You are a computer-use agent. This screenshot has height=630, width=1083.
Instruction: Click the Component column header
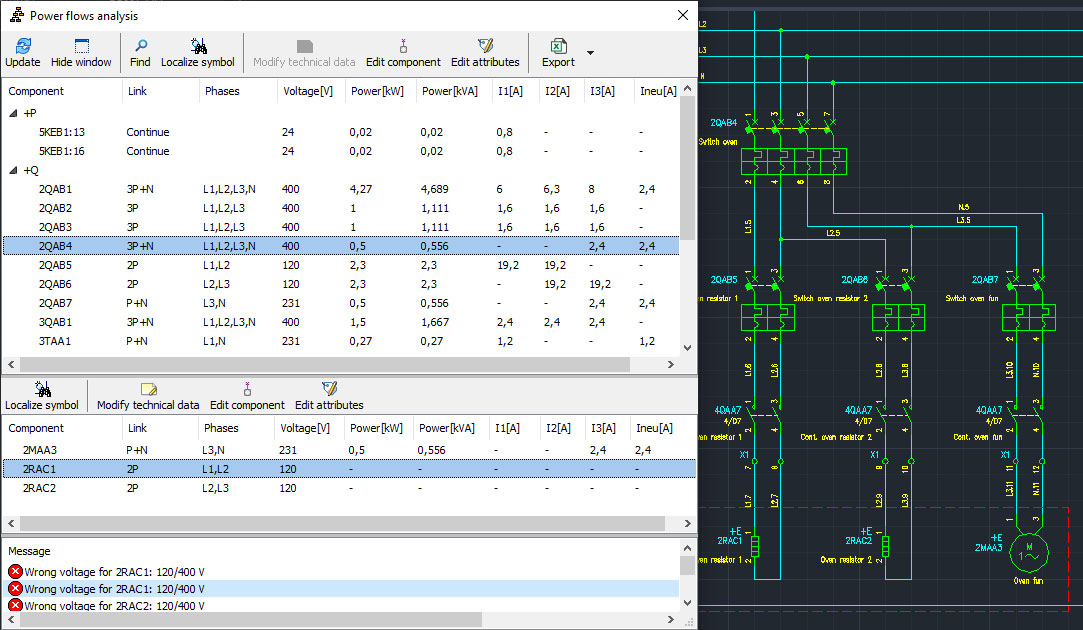(36, 91)
